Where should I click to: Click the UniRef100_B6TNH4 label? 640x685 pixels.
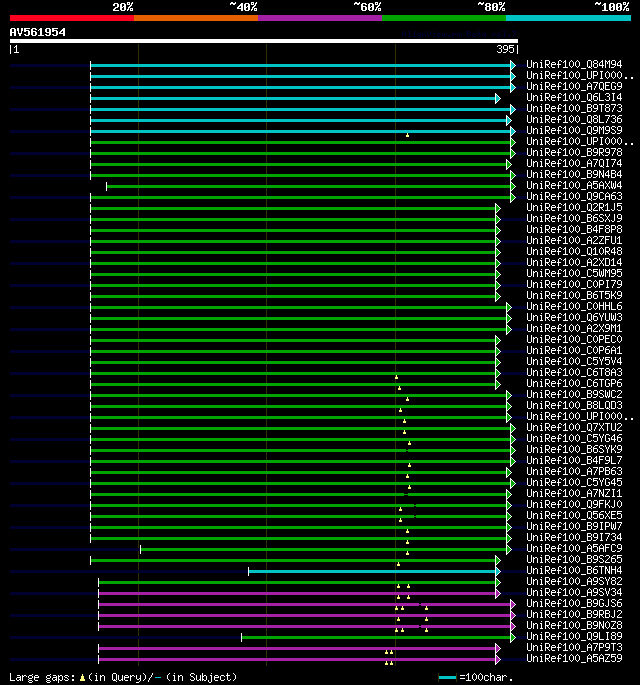click(574, 571)
